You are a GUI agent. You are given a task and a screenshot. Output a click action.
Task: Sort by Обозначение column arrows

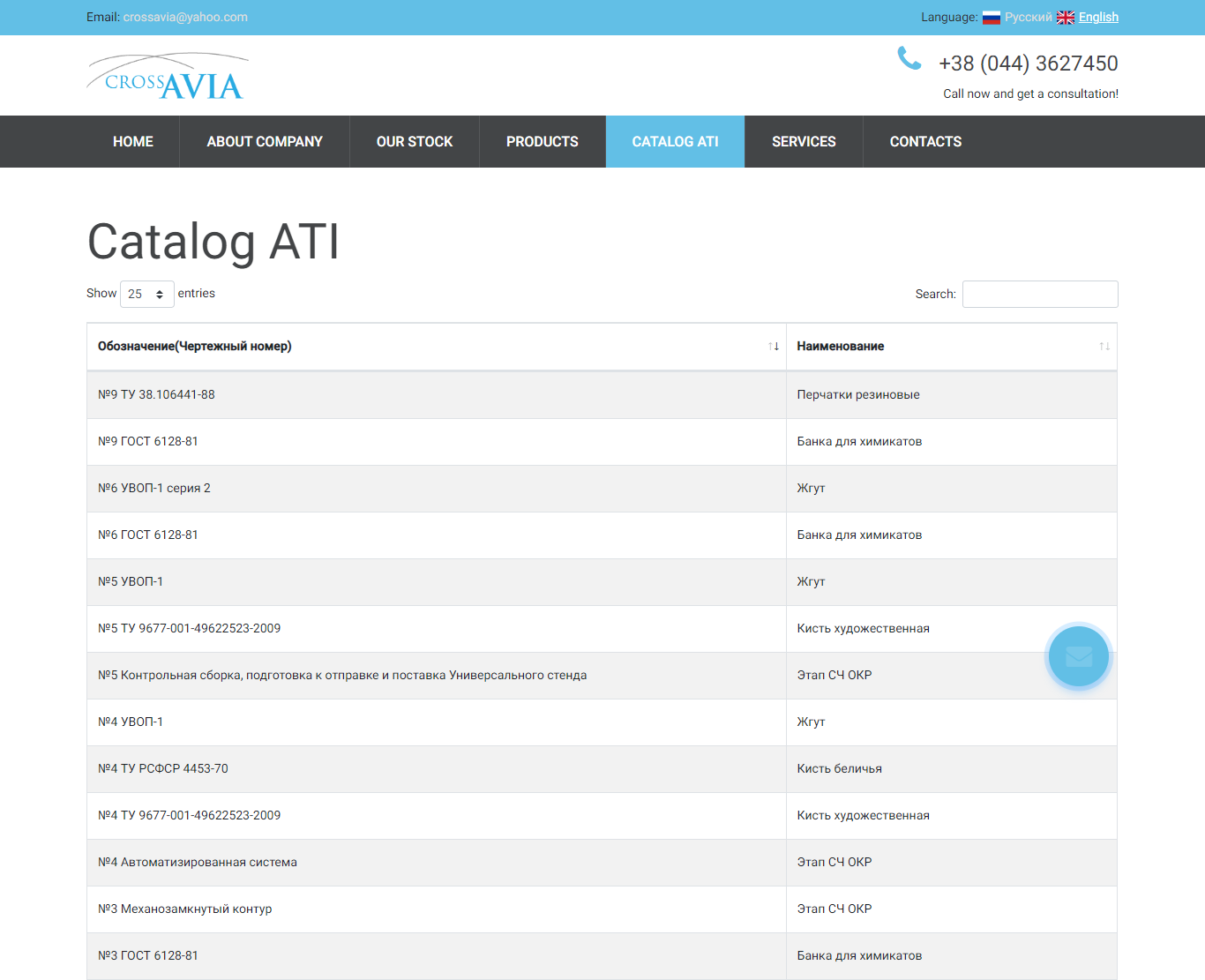point(774,347)
